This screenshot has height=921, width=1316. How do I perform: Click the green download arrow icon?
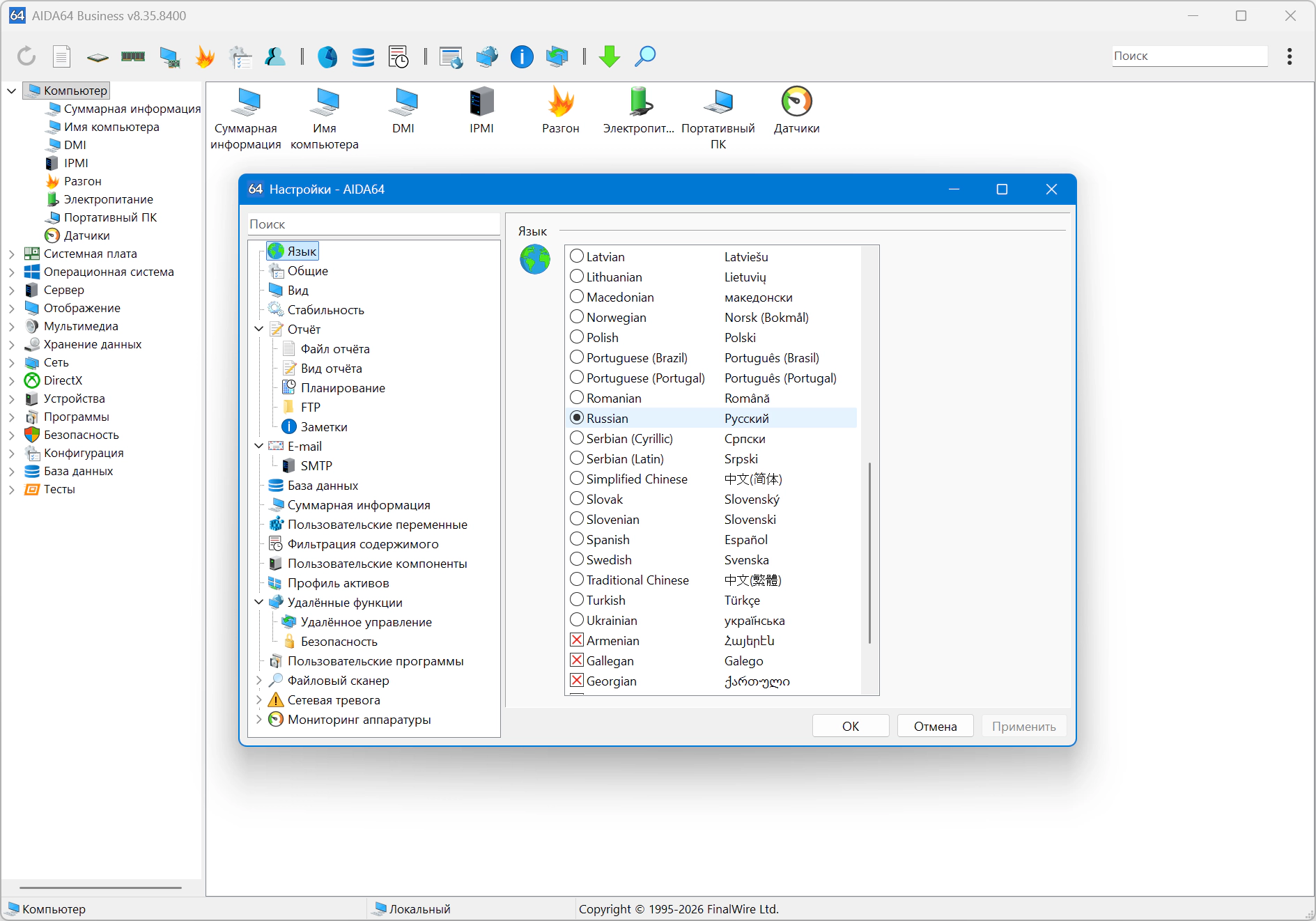point(610,56)
